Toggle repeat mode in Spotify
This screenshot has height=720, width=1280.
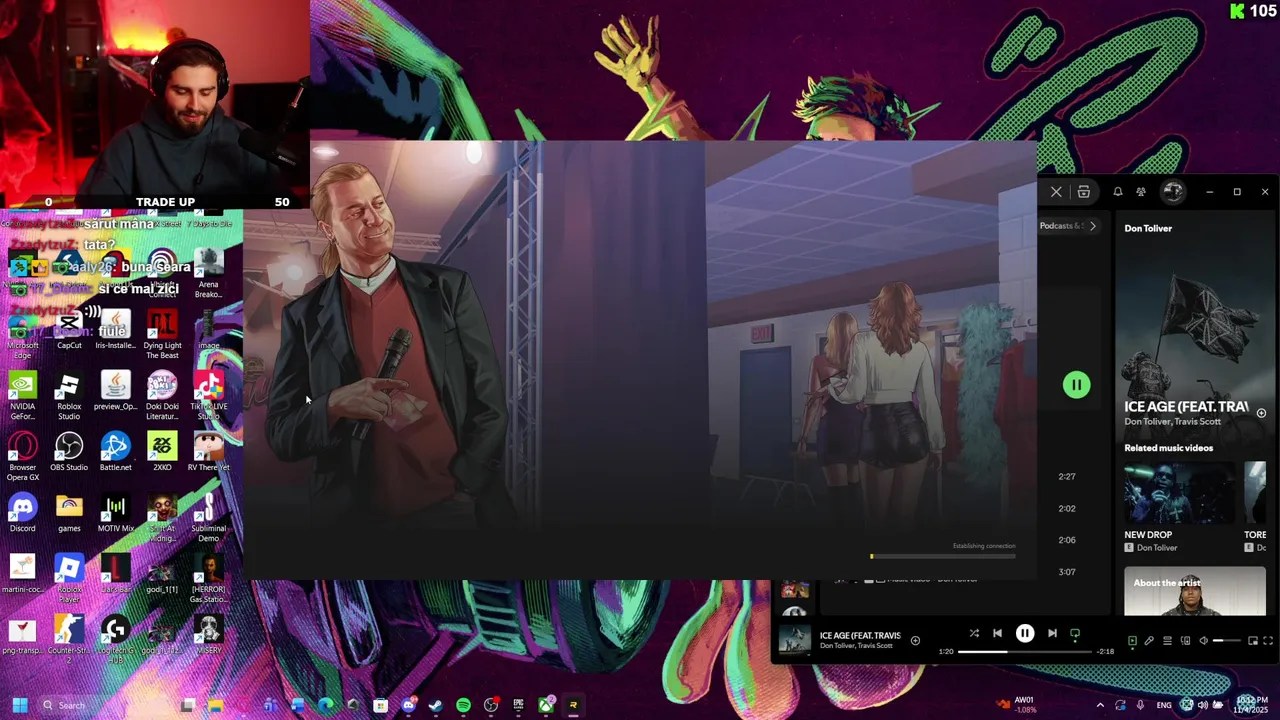tap(1075, 633)
